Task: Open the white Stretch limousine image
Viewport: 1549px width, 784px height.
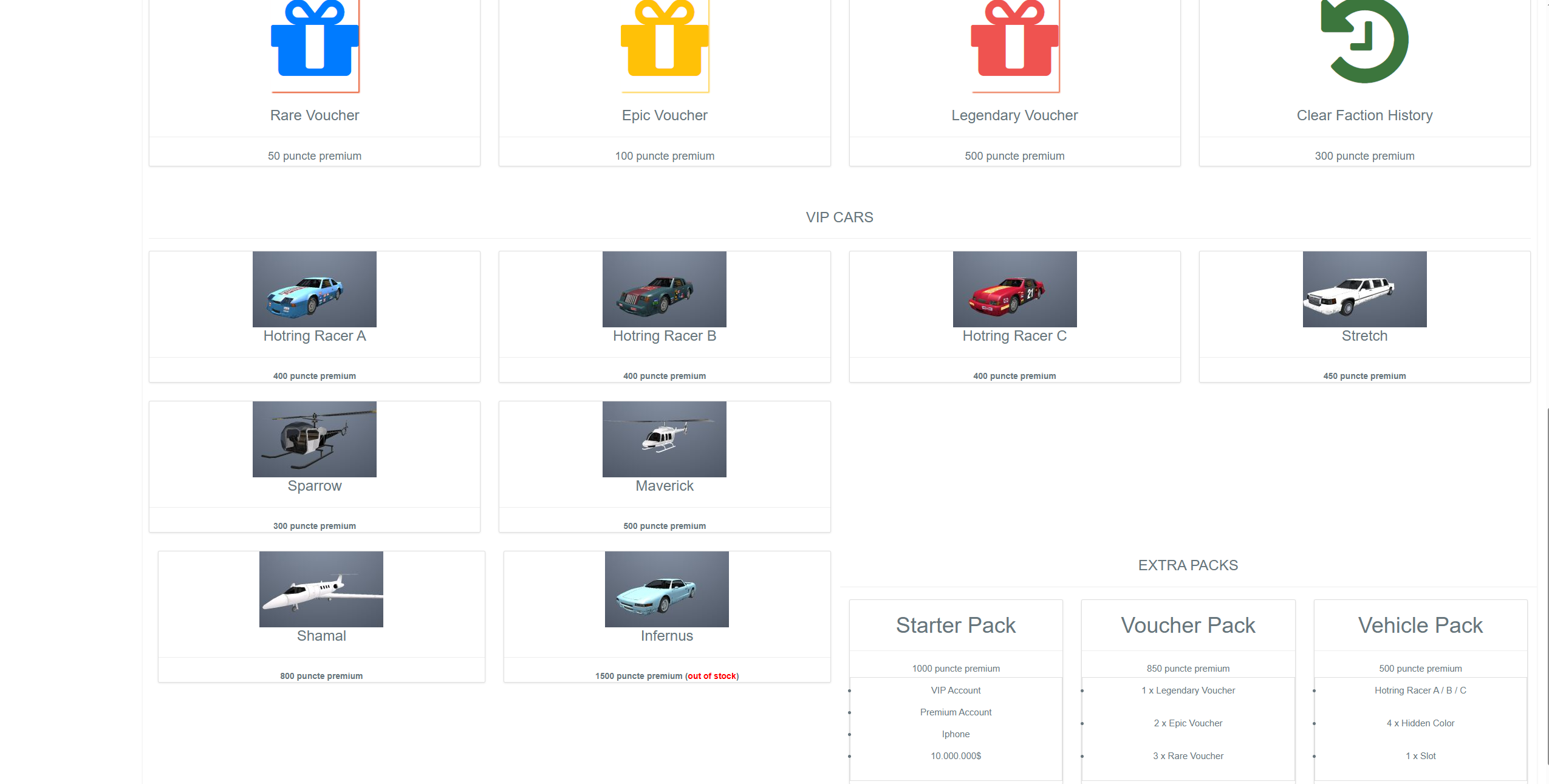Action: click(1364, 289)
